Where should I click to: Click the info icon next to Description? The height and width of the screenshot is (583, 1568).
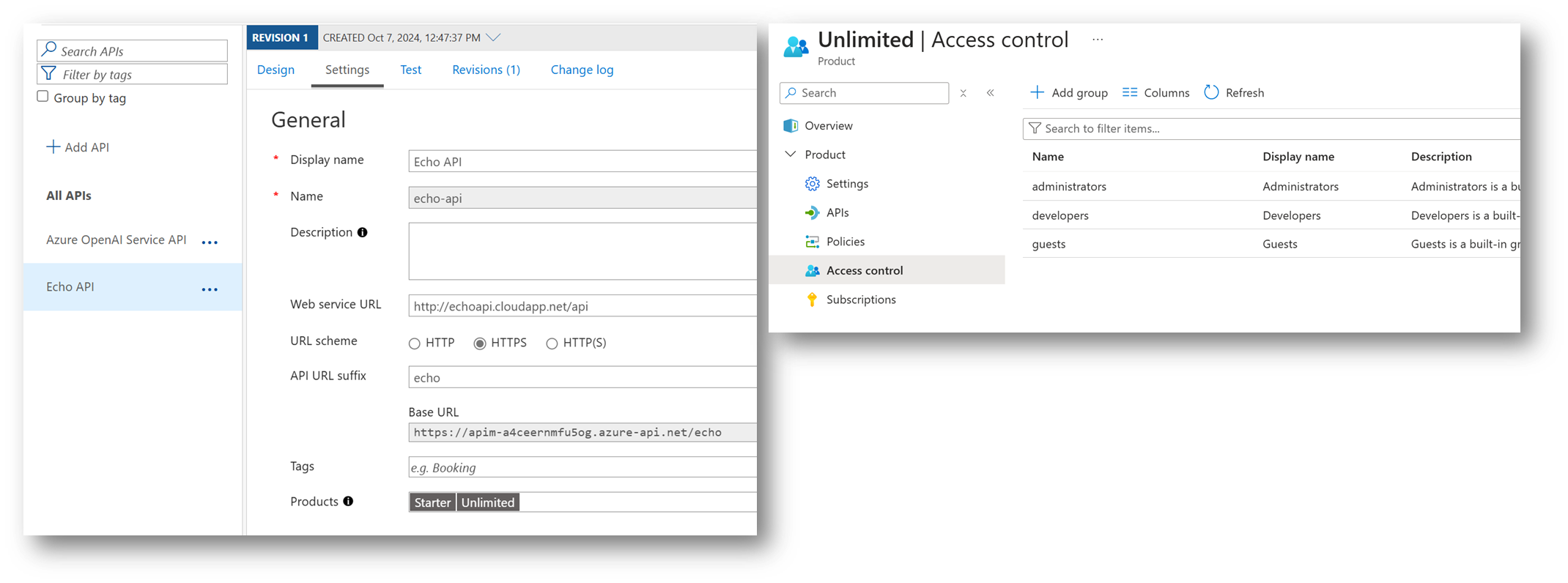point(362,232)
